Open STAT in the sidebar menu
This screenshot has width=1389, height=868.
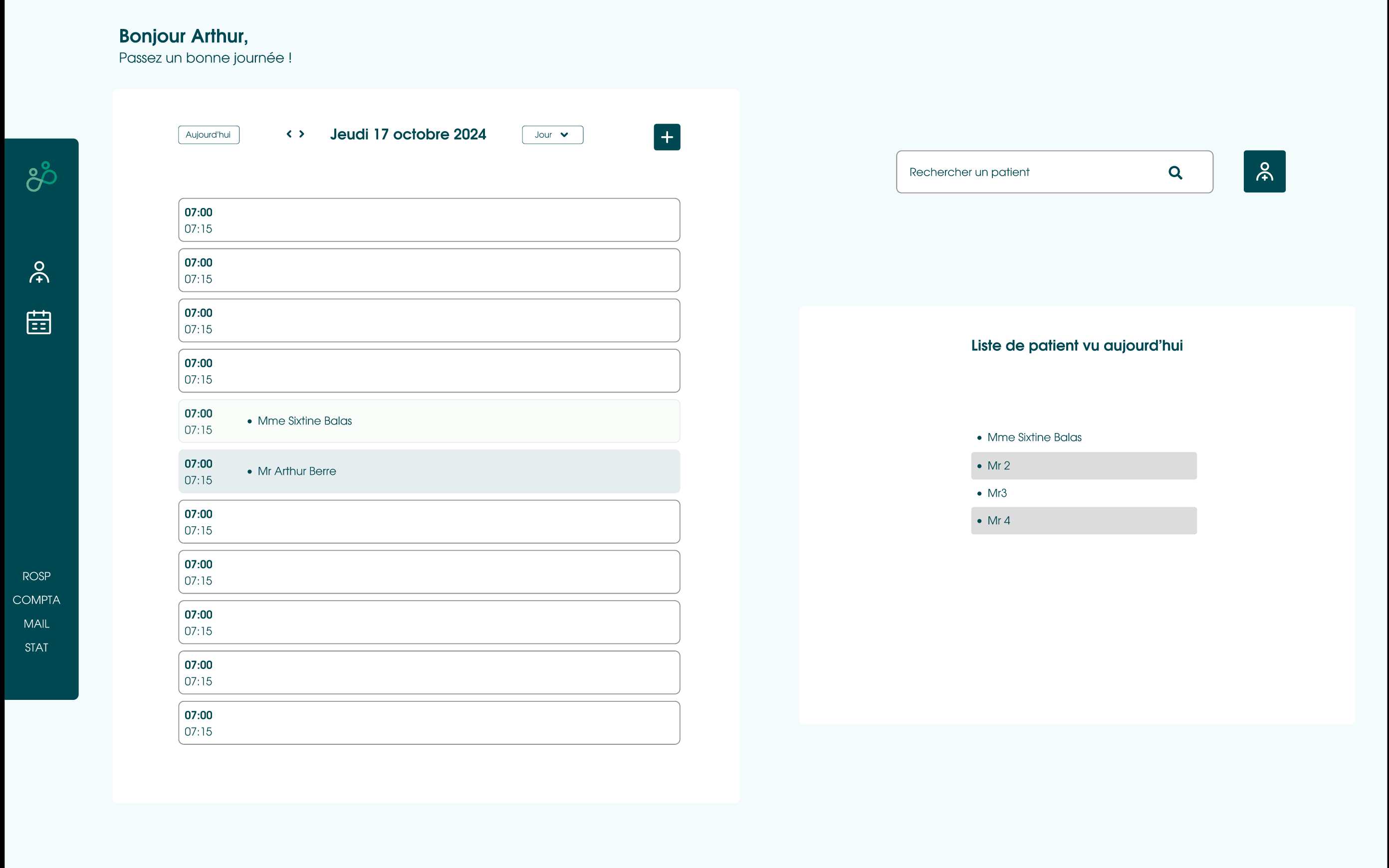tap(36, 648)
